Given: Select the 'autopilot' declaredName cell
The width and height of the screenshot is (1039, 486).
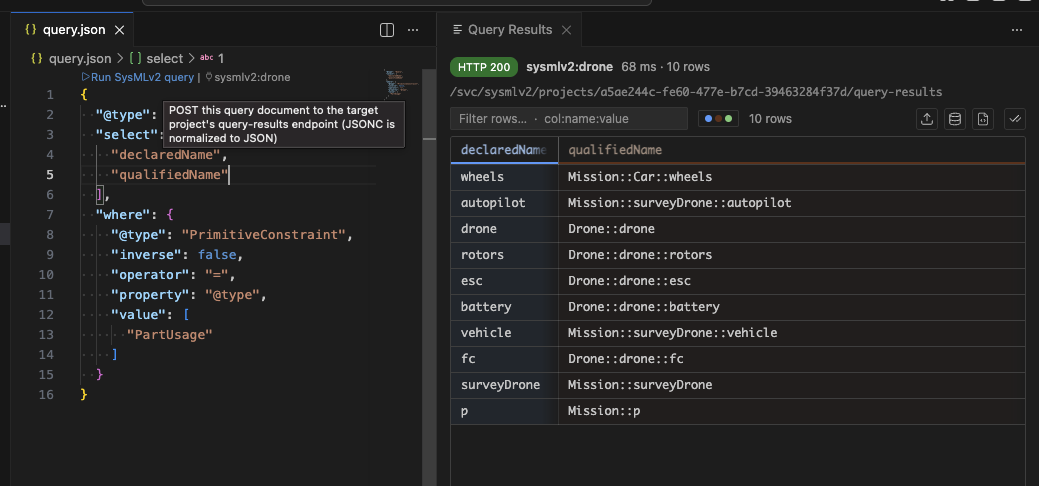Looking at the screenshot, I should pos(504,203).
